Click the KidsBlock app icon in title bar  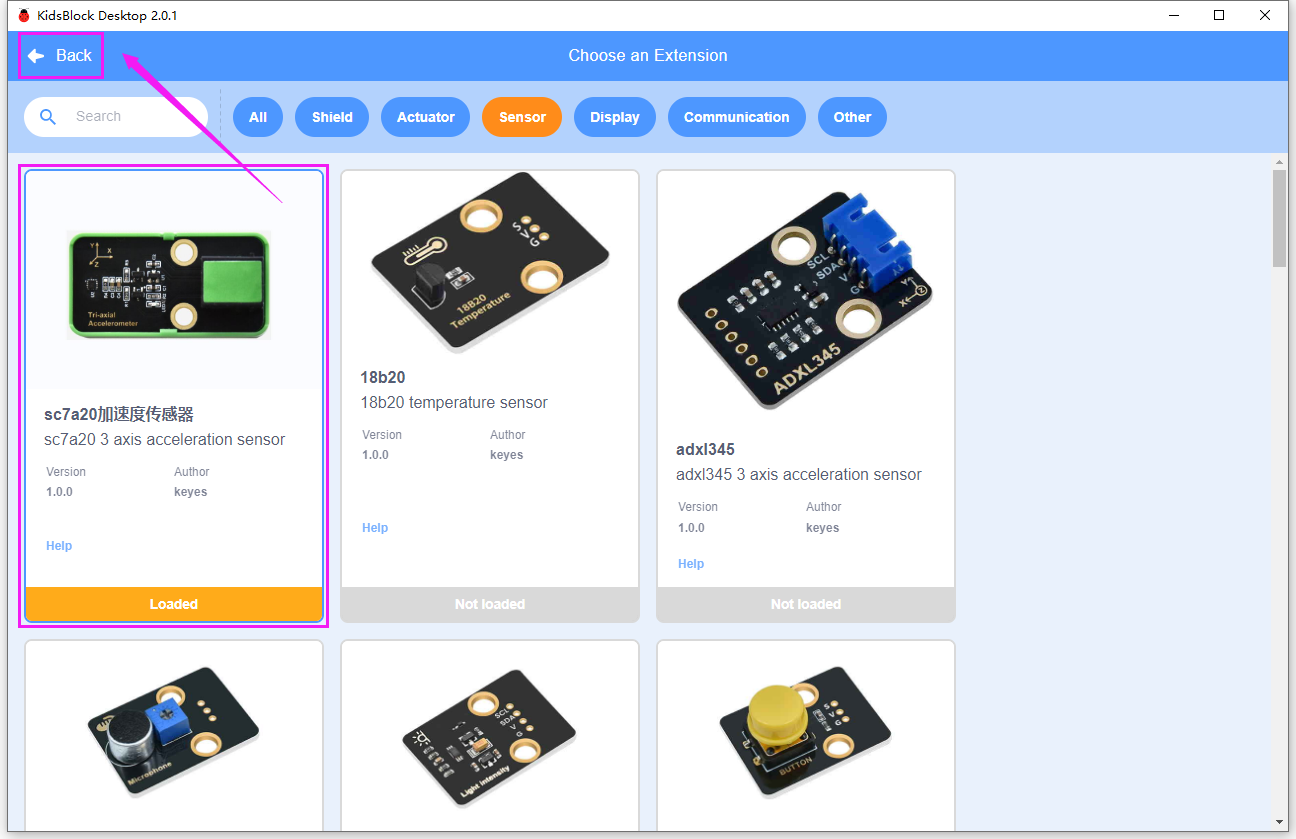[24, 15]
